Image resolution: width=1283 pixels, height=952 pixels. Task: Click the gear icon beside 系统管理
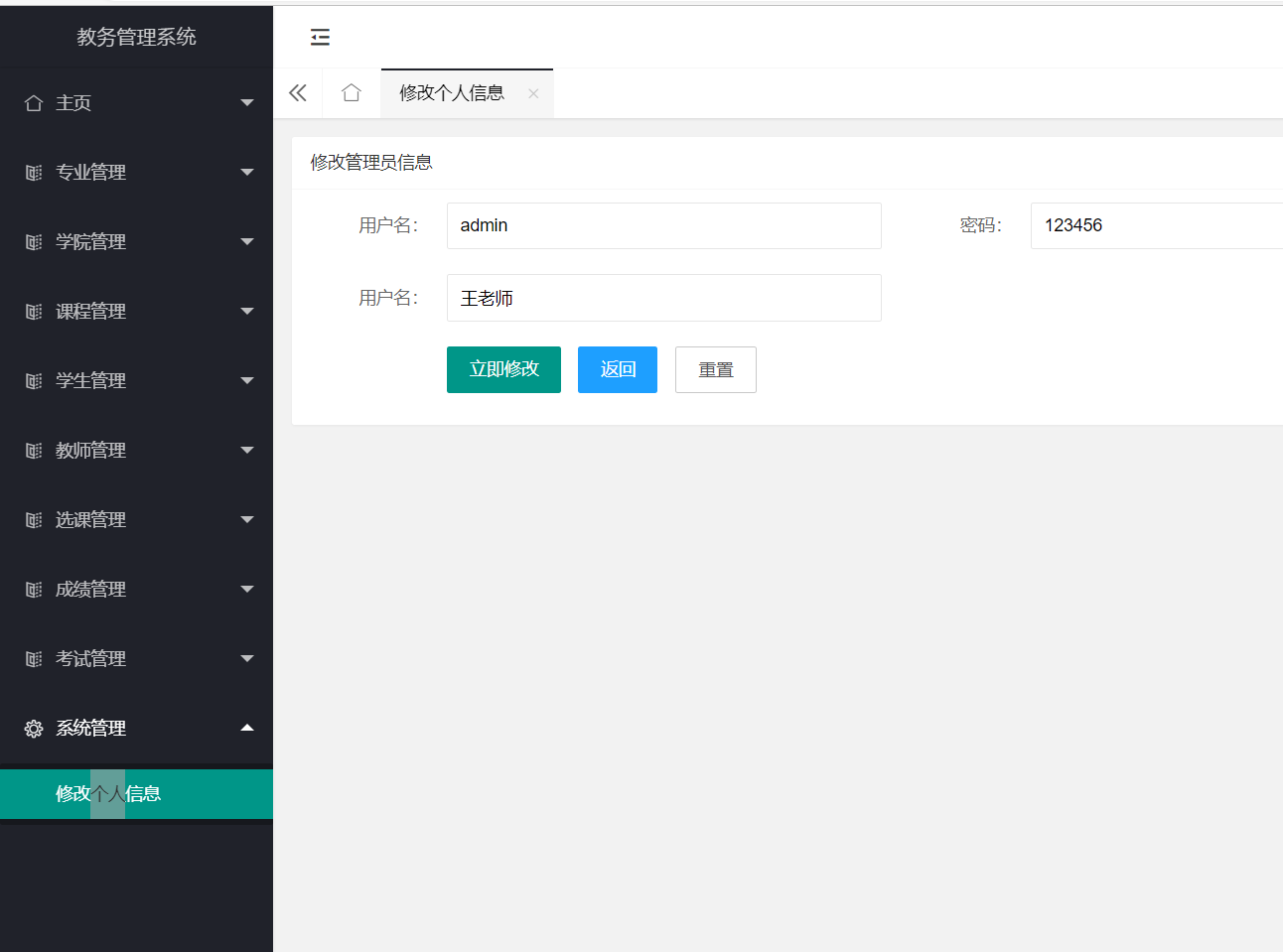[34, 729]
